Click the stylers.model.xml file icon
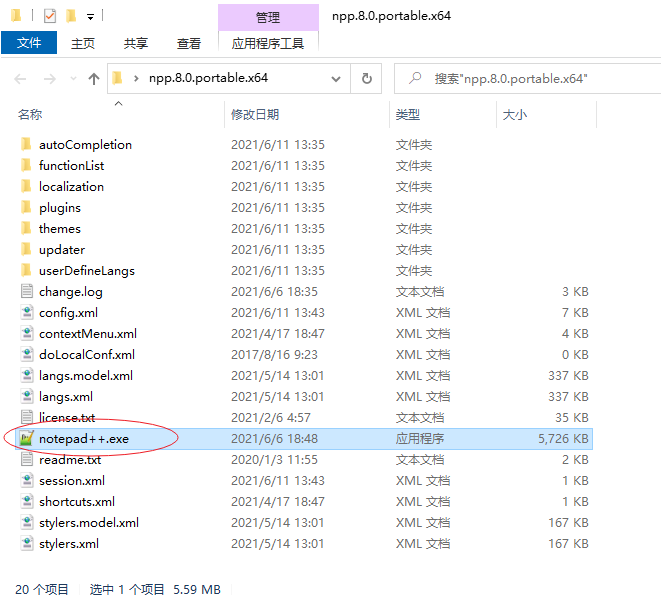This screenshot has width=661, height=602. pyautogui.click(x=27, y=523)
